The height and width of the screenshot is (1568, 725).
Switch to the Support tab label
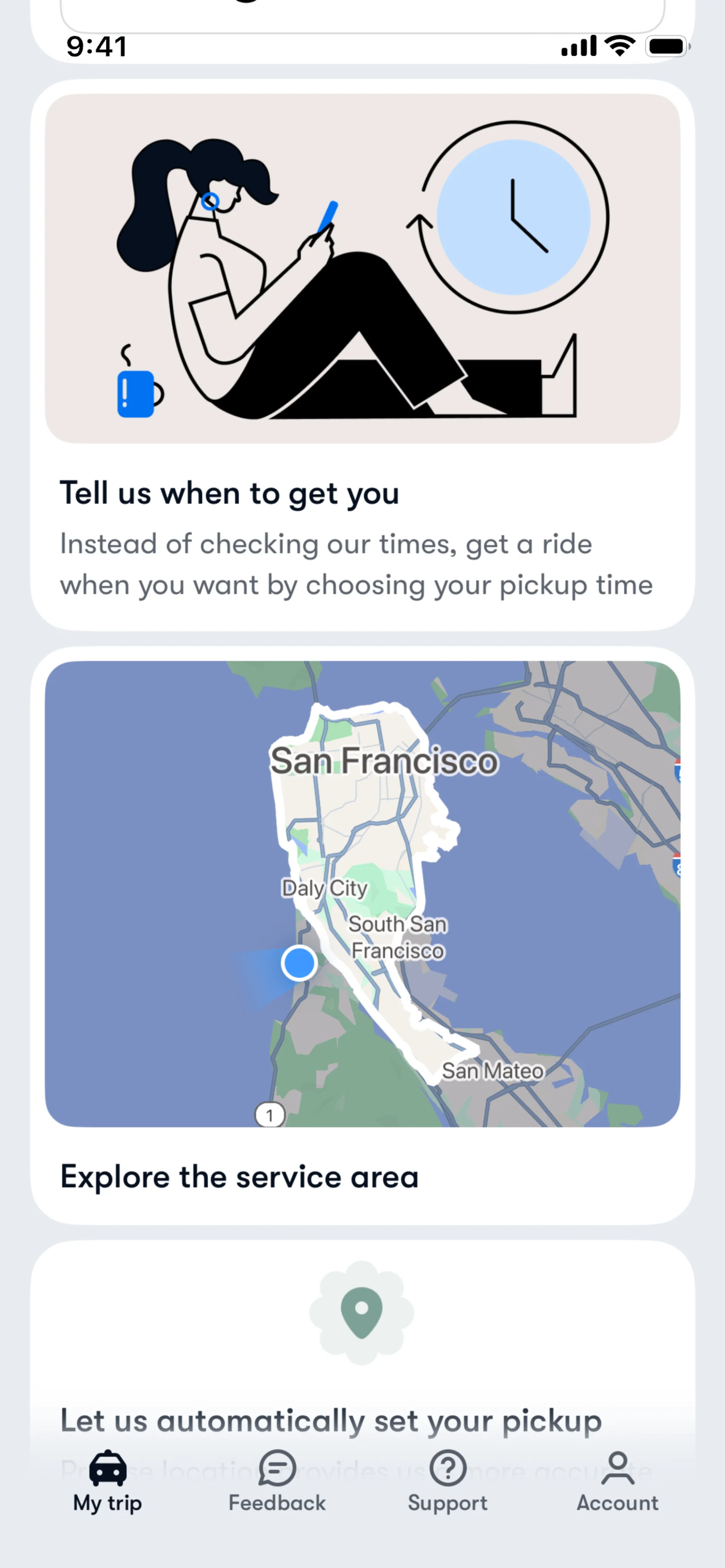pos(448,1503)
